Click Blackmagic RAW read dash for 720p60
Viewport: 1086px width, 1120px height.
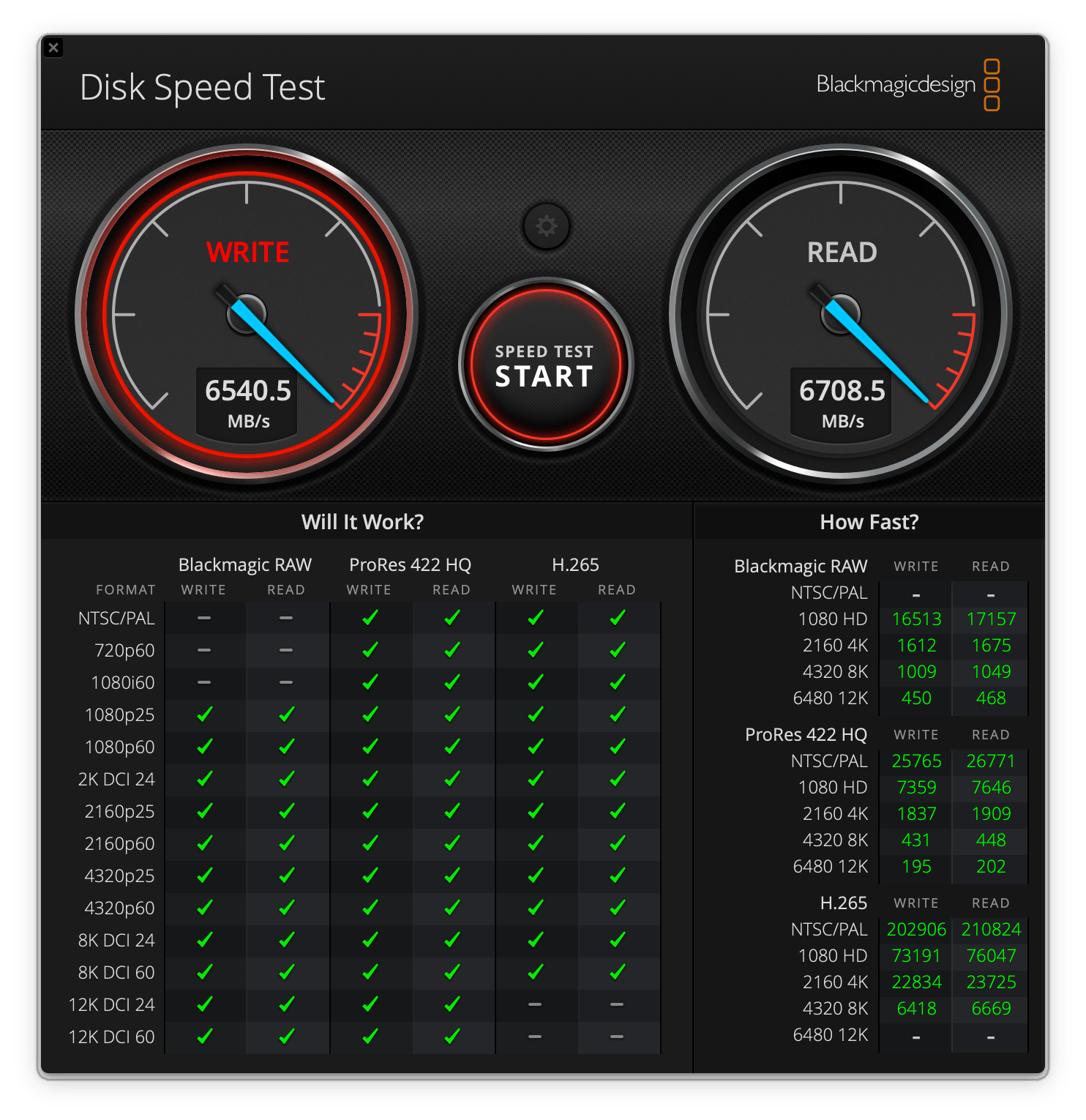click(x=286, y=650)
